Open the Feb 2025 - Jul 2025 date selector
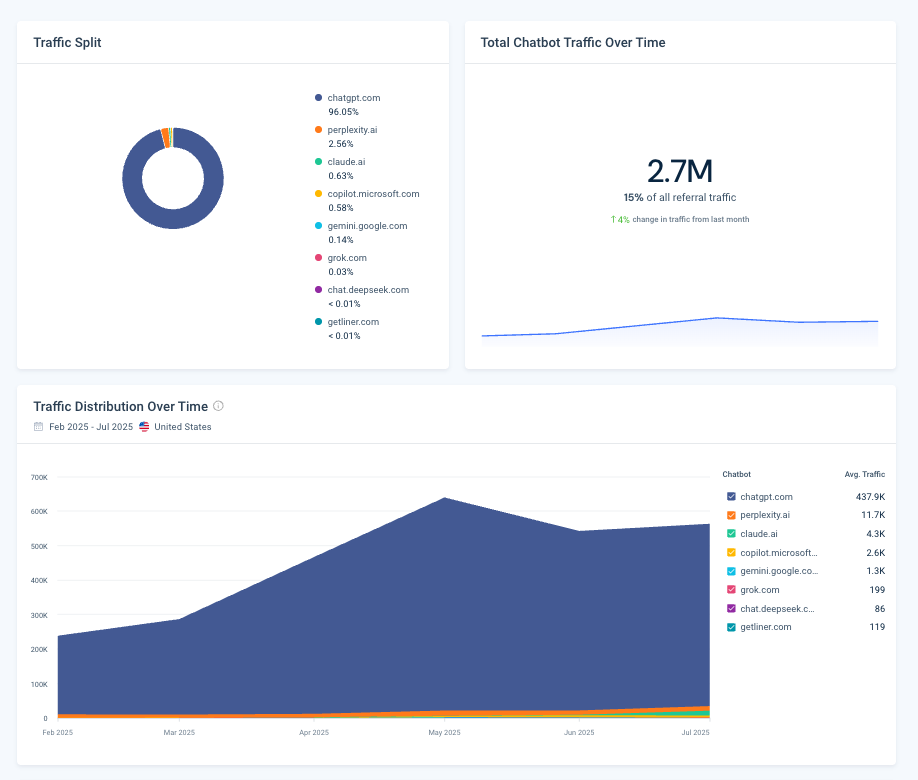The image size is (918, 780). point(91,426)
